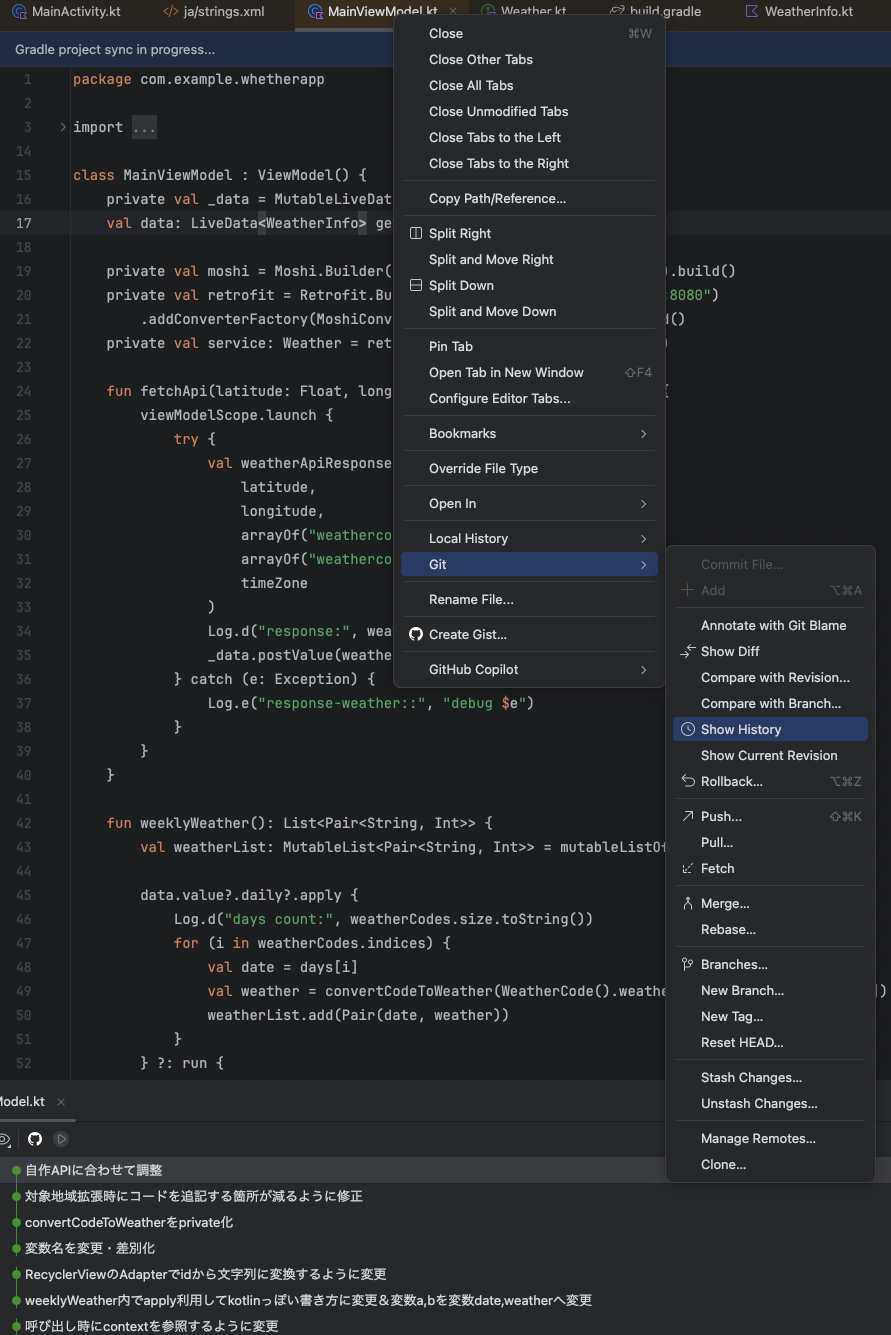
Task: Close the MainViewModel.kt editor tab
Action: (453, 12)
